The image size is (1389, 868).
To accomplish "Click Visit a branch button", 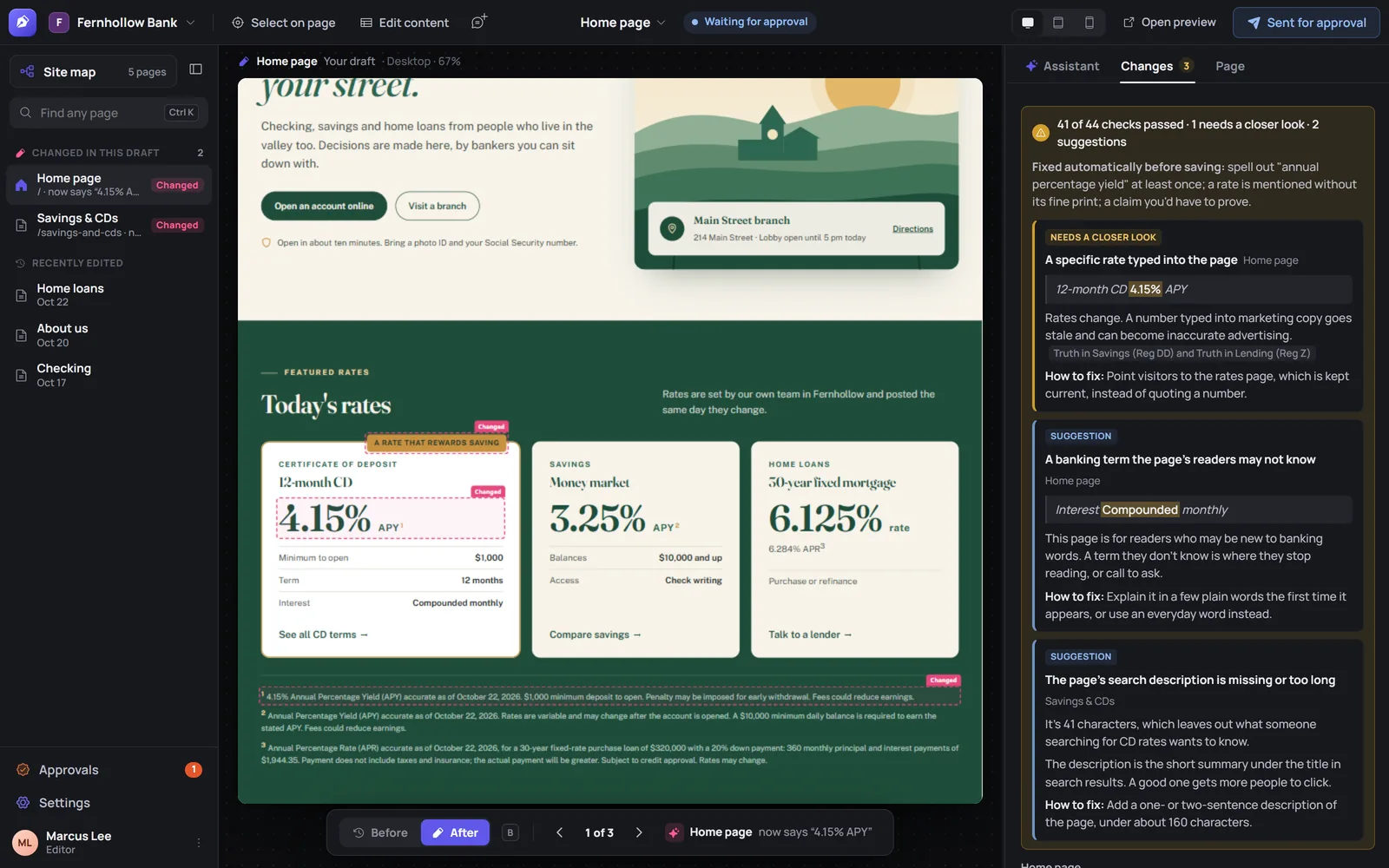I will click(x=438, y=206).
